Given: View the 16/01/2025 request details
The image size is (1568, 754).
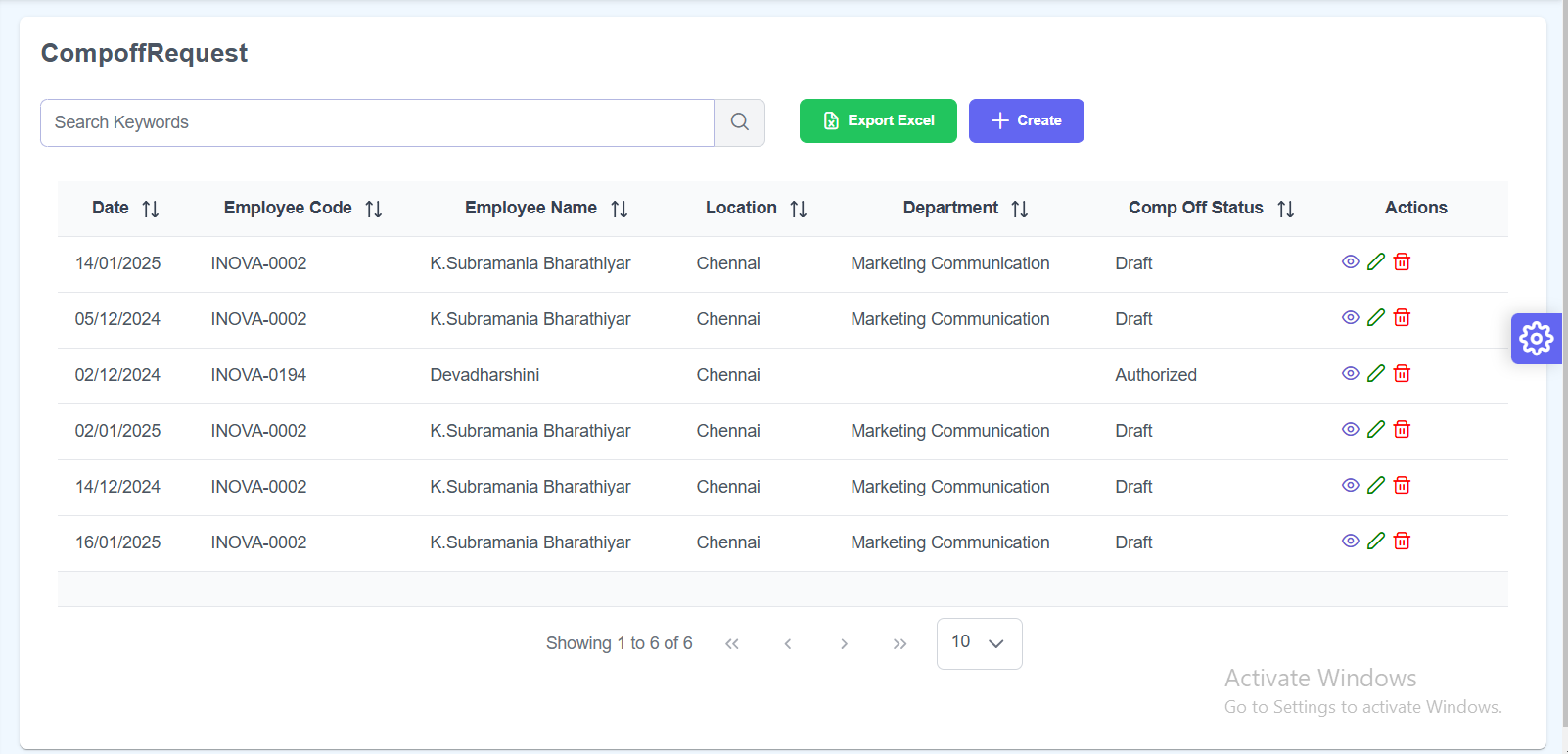Looking at the screenshot, I should tap(1350, 541).
